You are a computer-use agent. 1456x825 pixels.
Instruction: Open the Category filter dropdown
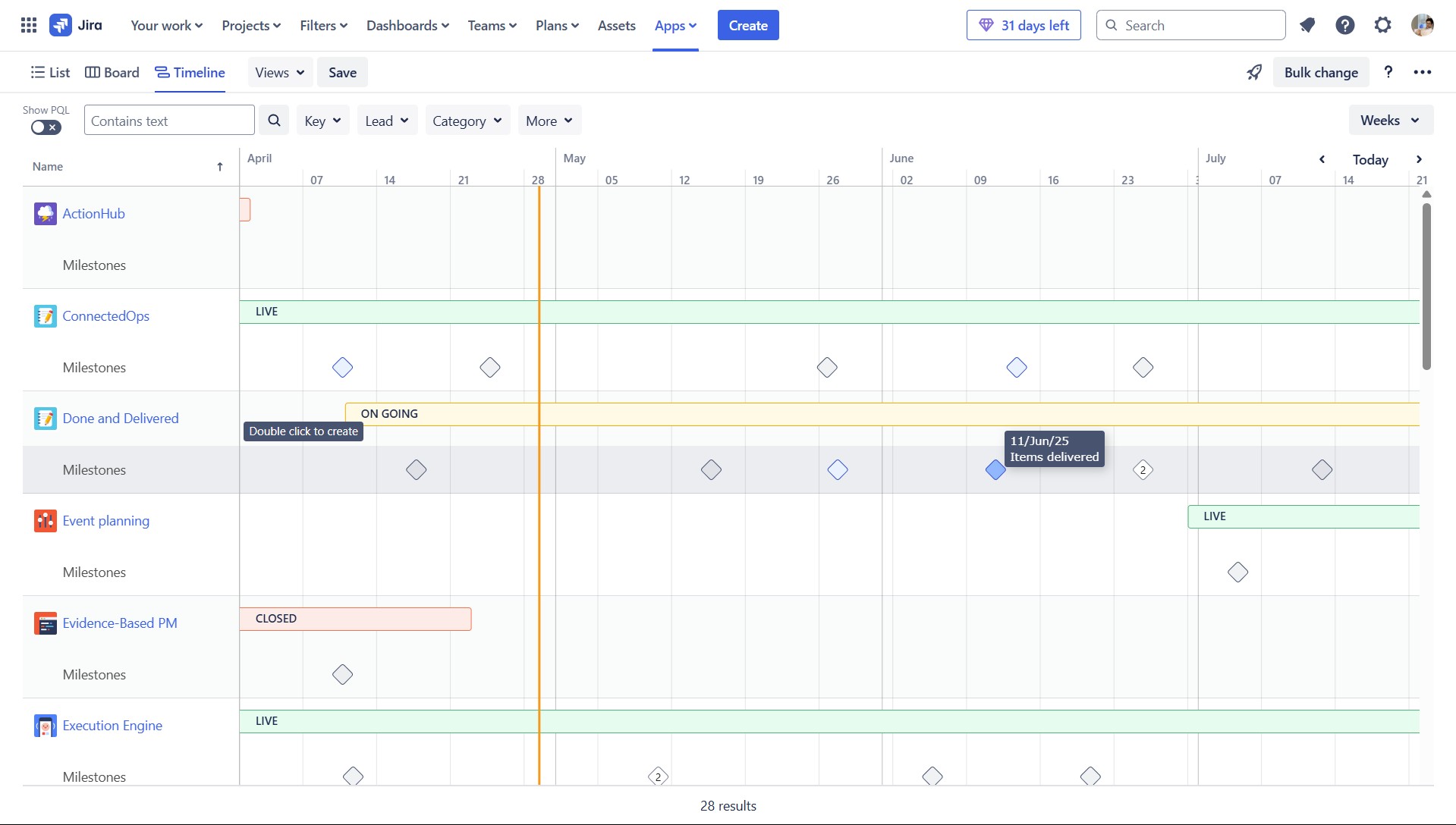[x=467, y=120]
